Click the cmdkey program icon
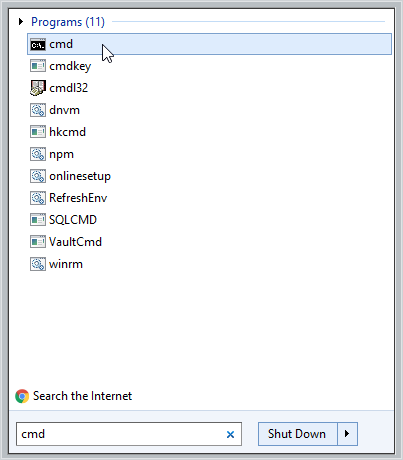403x460 pixels. coord(38,66)
